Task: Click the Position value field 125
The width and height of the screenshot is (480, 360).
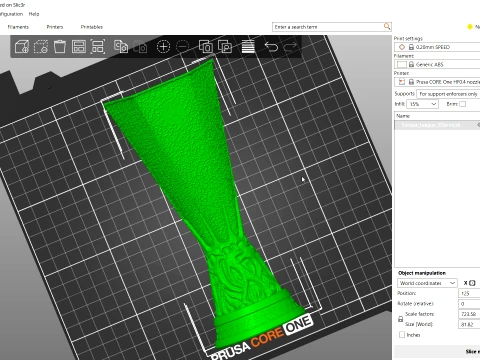Action: (x=470, y=293)
